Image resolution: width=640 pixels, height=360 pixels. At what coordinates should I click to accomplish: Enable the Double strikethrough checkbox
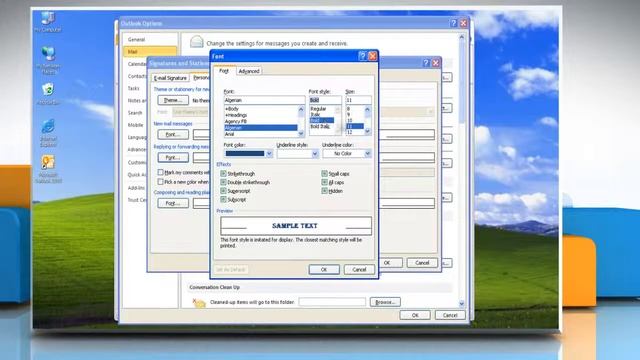(x=223, y=182)
